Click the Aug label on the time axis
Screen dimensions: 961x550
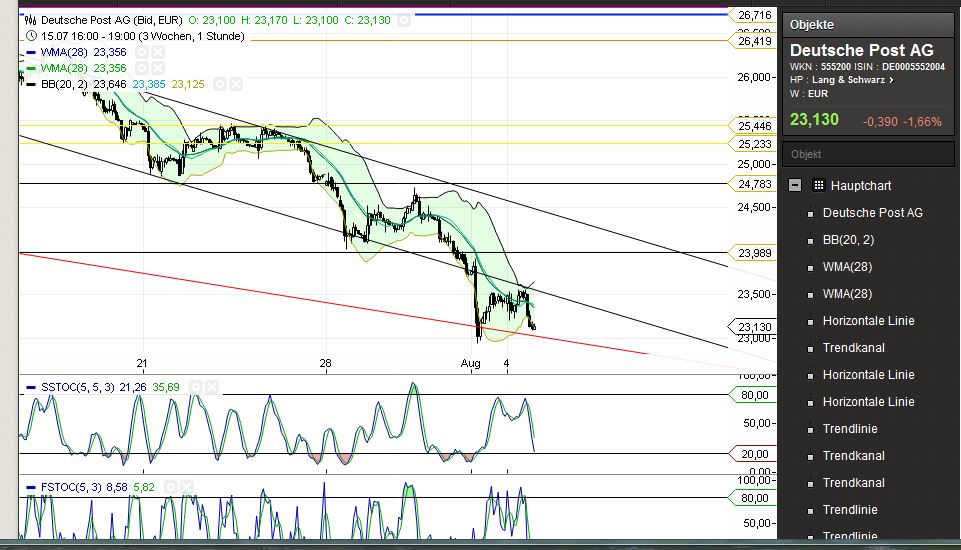coord(471,364)
